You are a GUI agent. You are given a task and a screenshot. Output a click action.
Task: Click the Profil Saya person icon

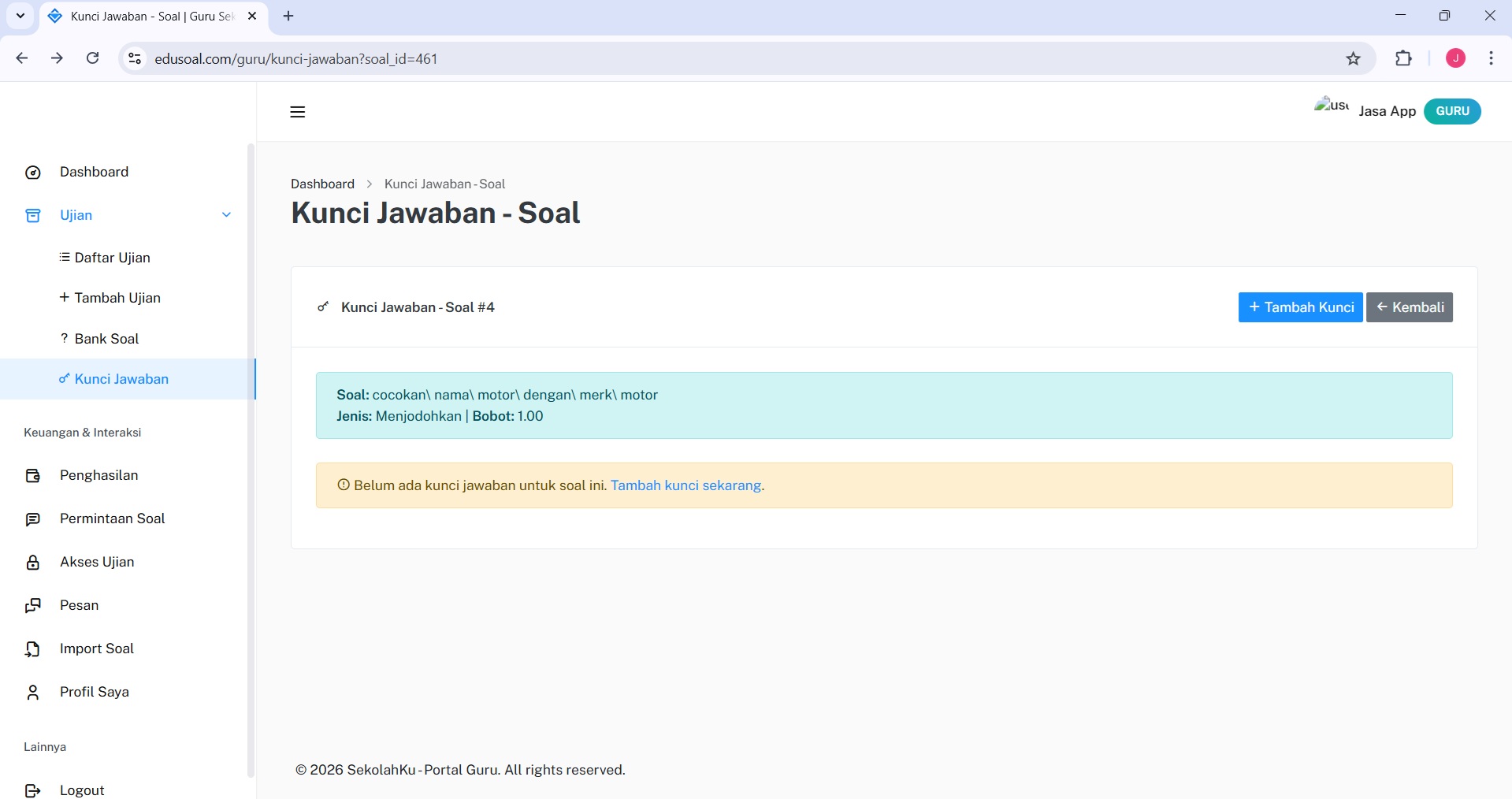[33, 693]
